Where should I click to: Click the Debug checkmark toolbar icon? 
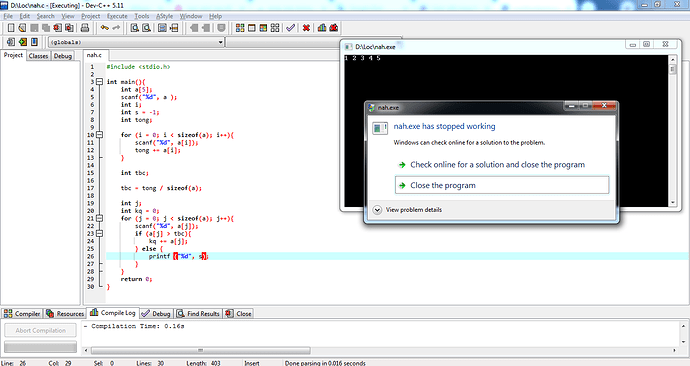click(x=290, y=28)
